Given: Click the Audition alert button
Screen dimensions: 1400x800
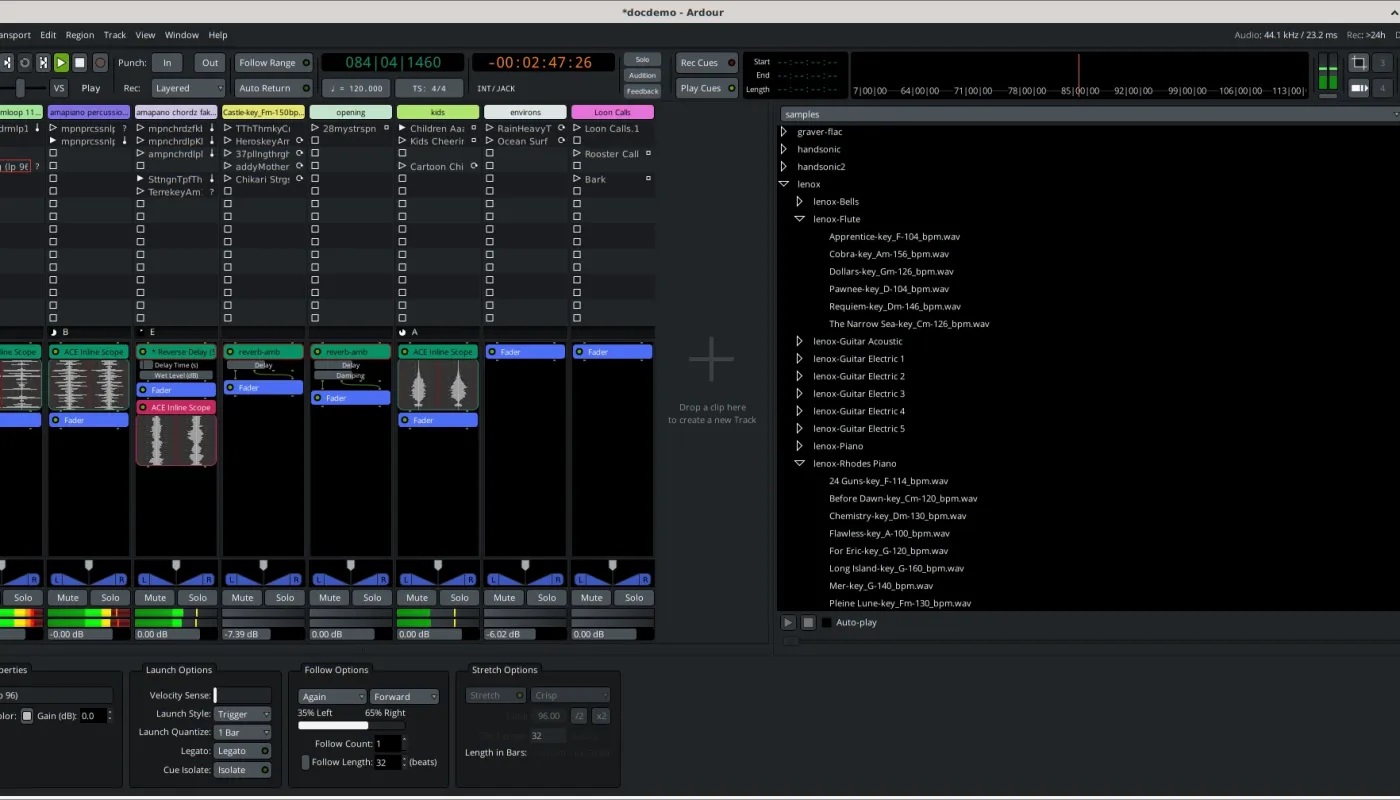Looking at the screenshot, I should pos(642,75).
